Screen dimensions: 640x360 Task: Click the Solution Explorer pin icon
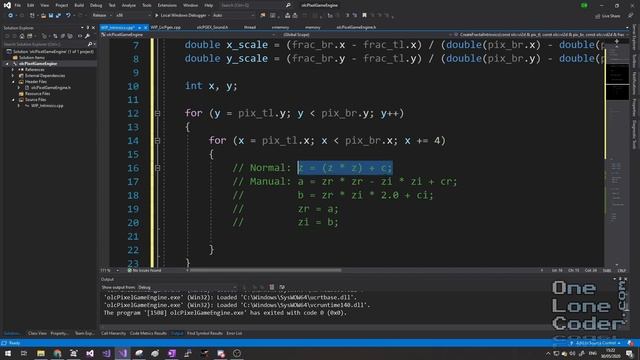[x=87, y=28]
